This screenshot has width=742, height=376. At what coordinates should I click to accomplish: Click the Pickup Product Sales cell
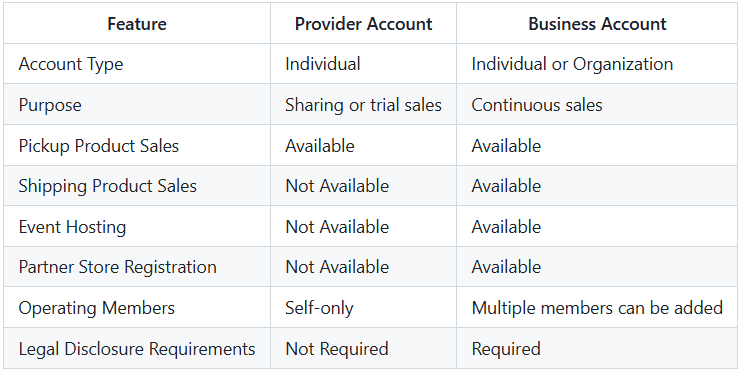[x=137, y=145]
